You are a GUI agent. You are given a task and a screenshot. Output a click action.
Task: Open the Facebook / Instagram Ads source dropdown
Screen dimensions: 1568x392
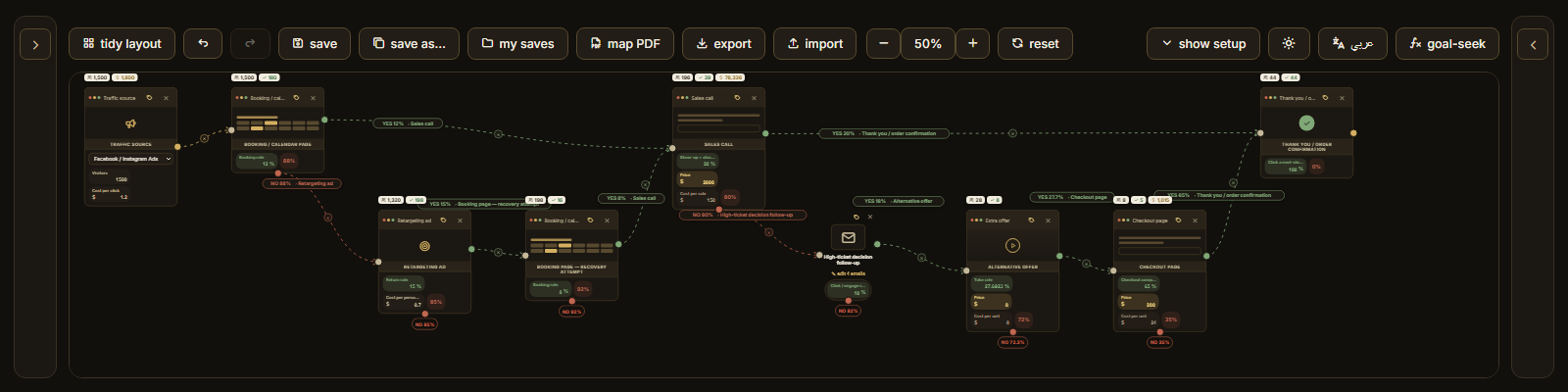tap(131, 159)
